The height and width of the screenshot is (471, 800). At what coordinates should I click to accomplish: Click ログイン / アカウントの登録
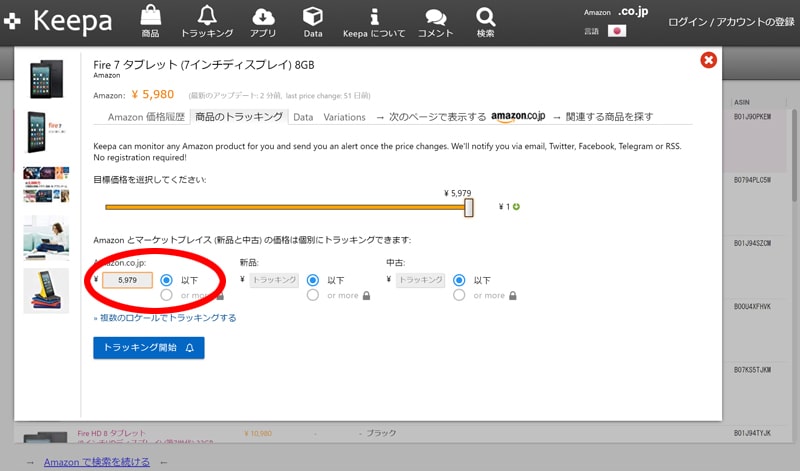731,22
